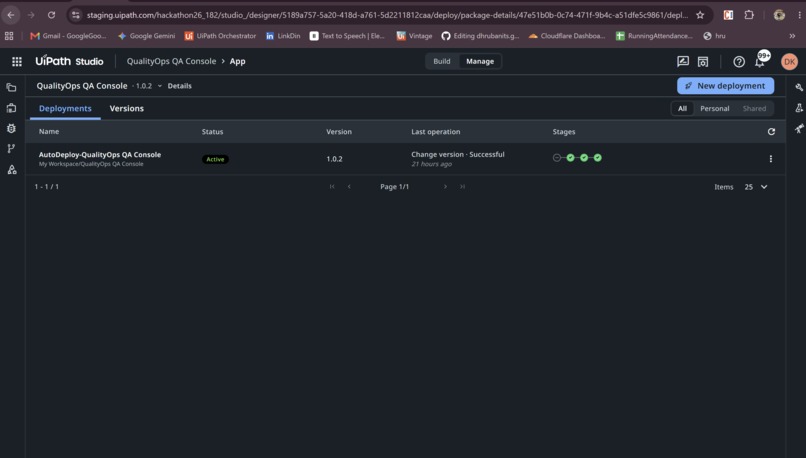Open notifications bell with 99+ badge
The height and width of the screenshot is (458, 806).
point(761,61)
